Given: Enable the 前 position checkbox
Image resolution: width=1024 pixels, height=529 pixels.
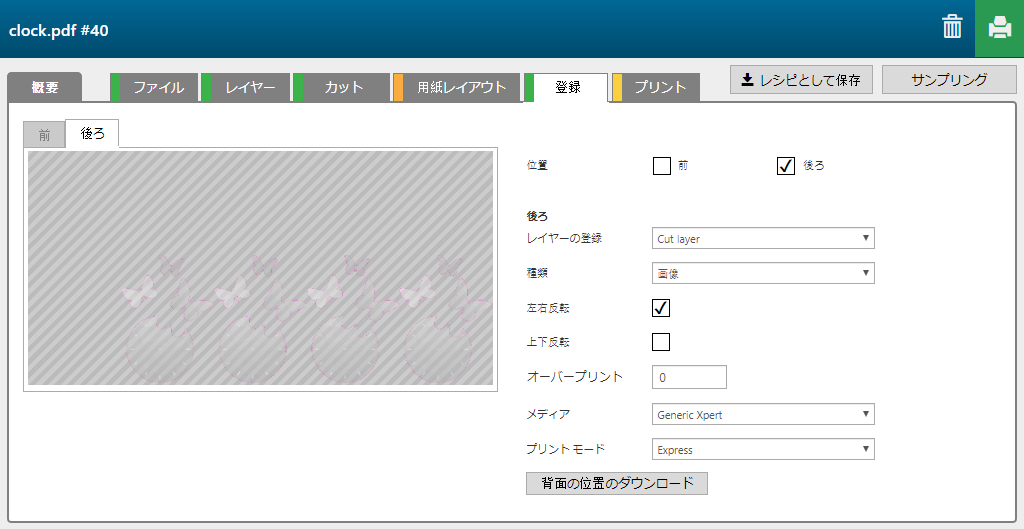Looking at the screenshot, I should click(x=662, y=166).
